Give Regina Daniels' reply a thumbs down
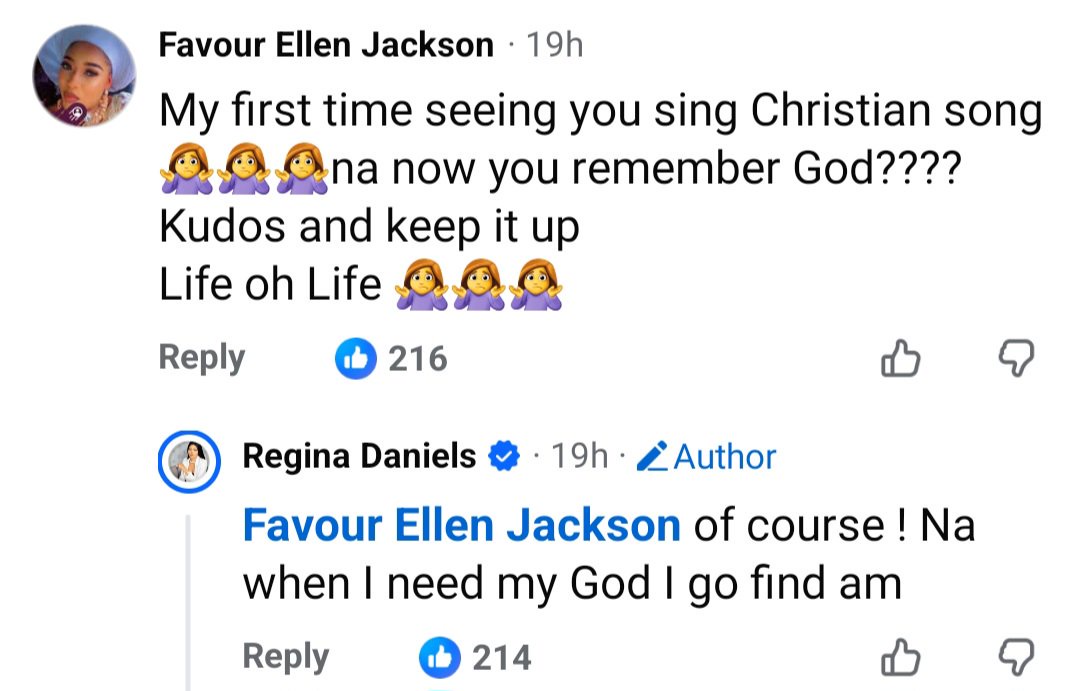1080x691 pixels. [1018, 655]
